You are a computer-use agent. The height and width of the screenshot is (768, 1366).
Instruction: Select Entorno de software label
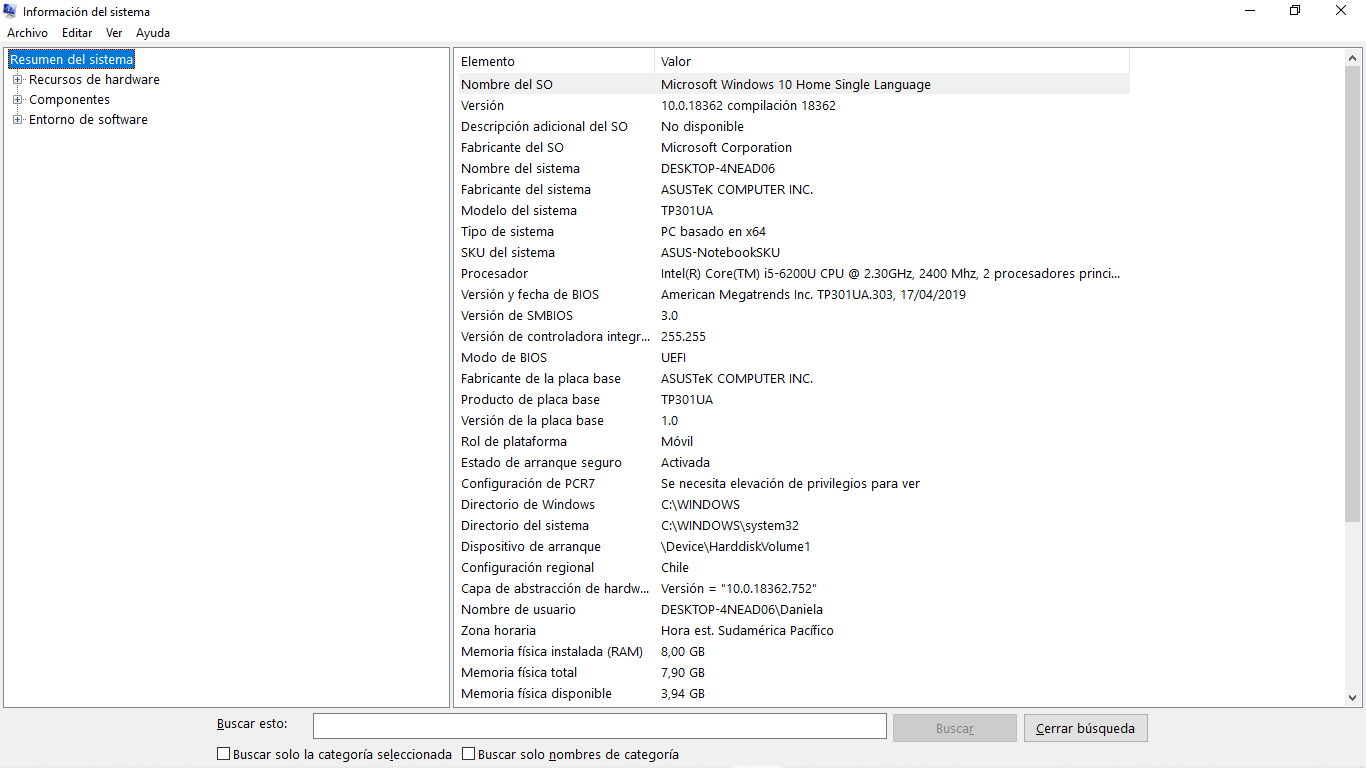pyautogui.click(x=88, y=120)
